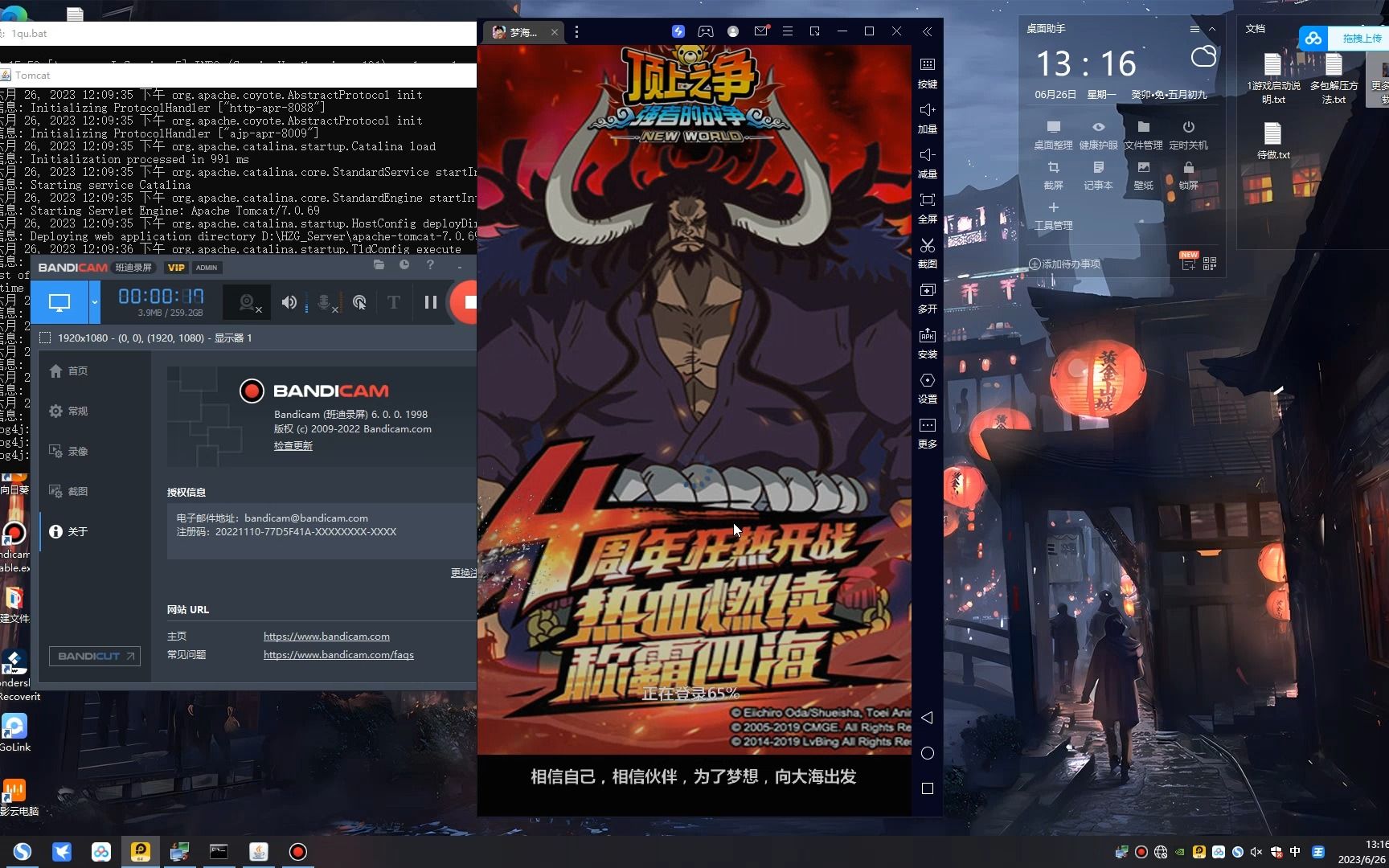This screenshot has width=1389, height=868.
Task: Pause the Bandicam recording
Action: (431, 302)
